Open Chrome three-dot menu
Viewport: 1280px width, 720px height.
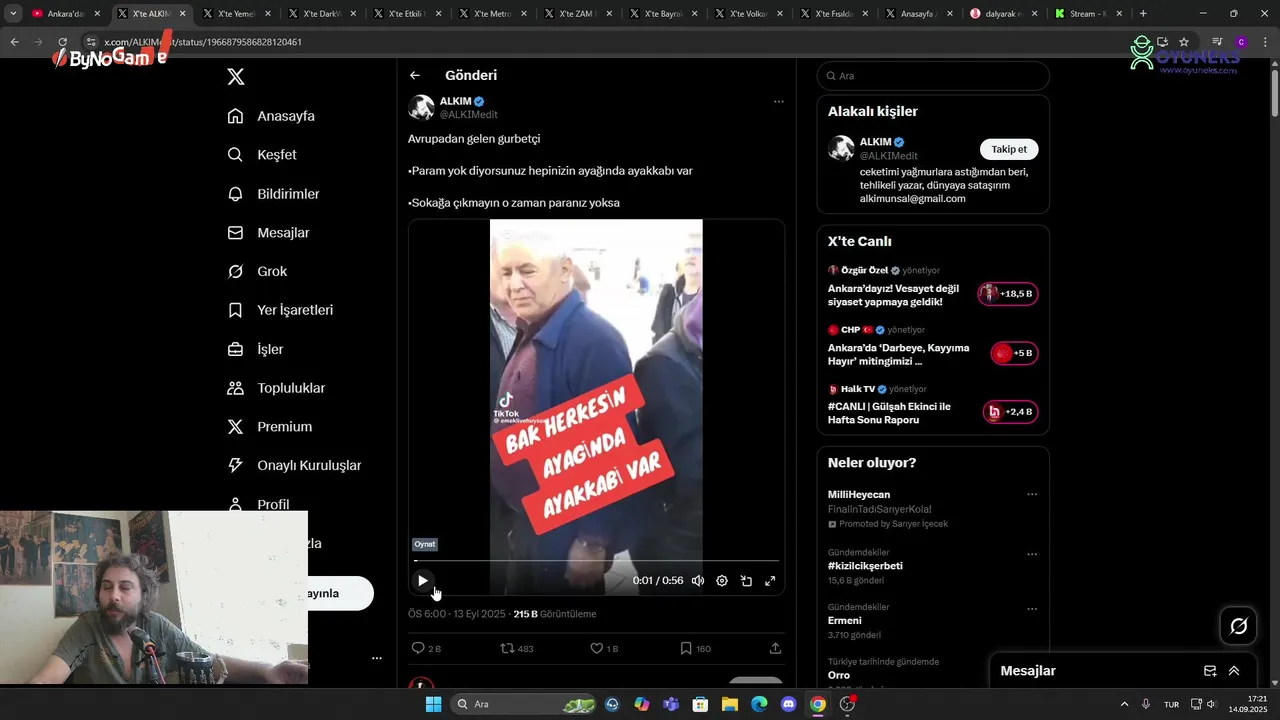click(x=1264, y=42)
